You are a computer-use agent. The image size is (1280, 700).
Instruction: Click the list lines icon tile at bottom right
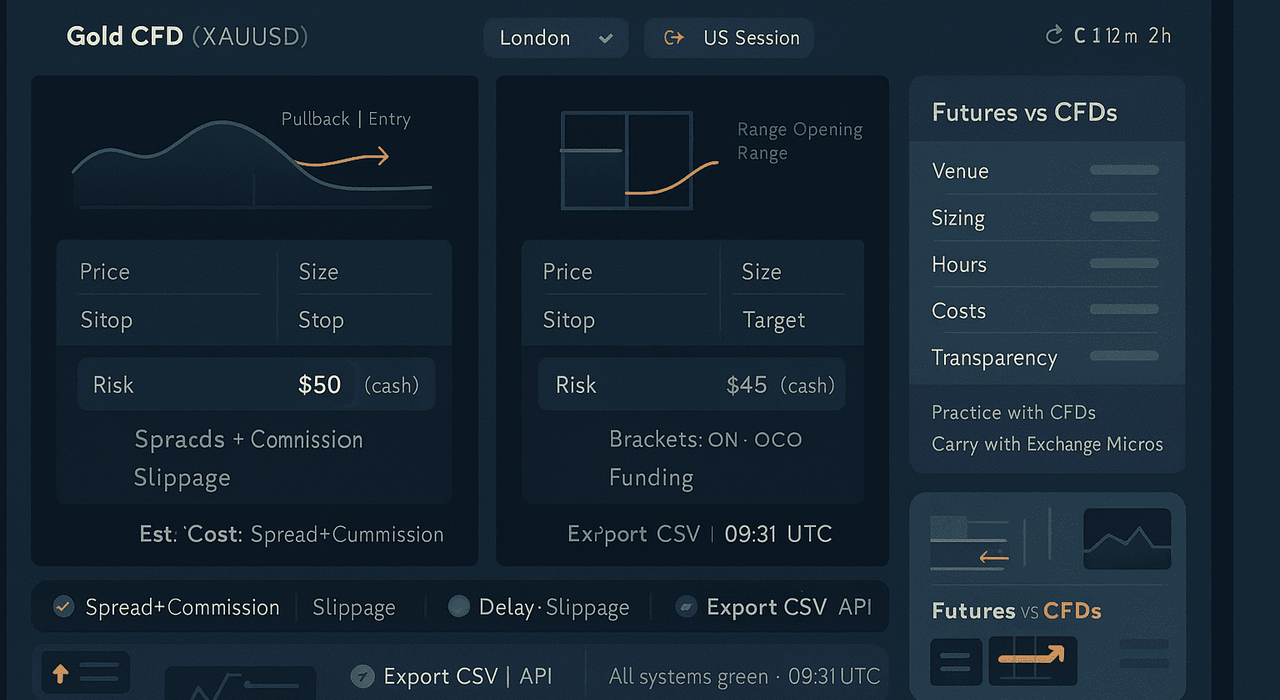tap(956, 661)
